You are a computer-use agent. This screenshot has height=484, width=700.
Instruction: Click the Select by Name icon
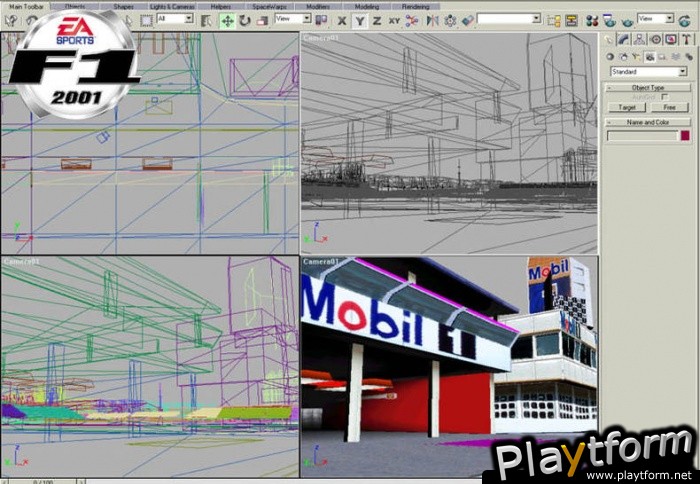[206, 21]
